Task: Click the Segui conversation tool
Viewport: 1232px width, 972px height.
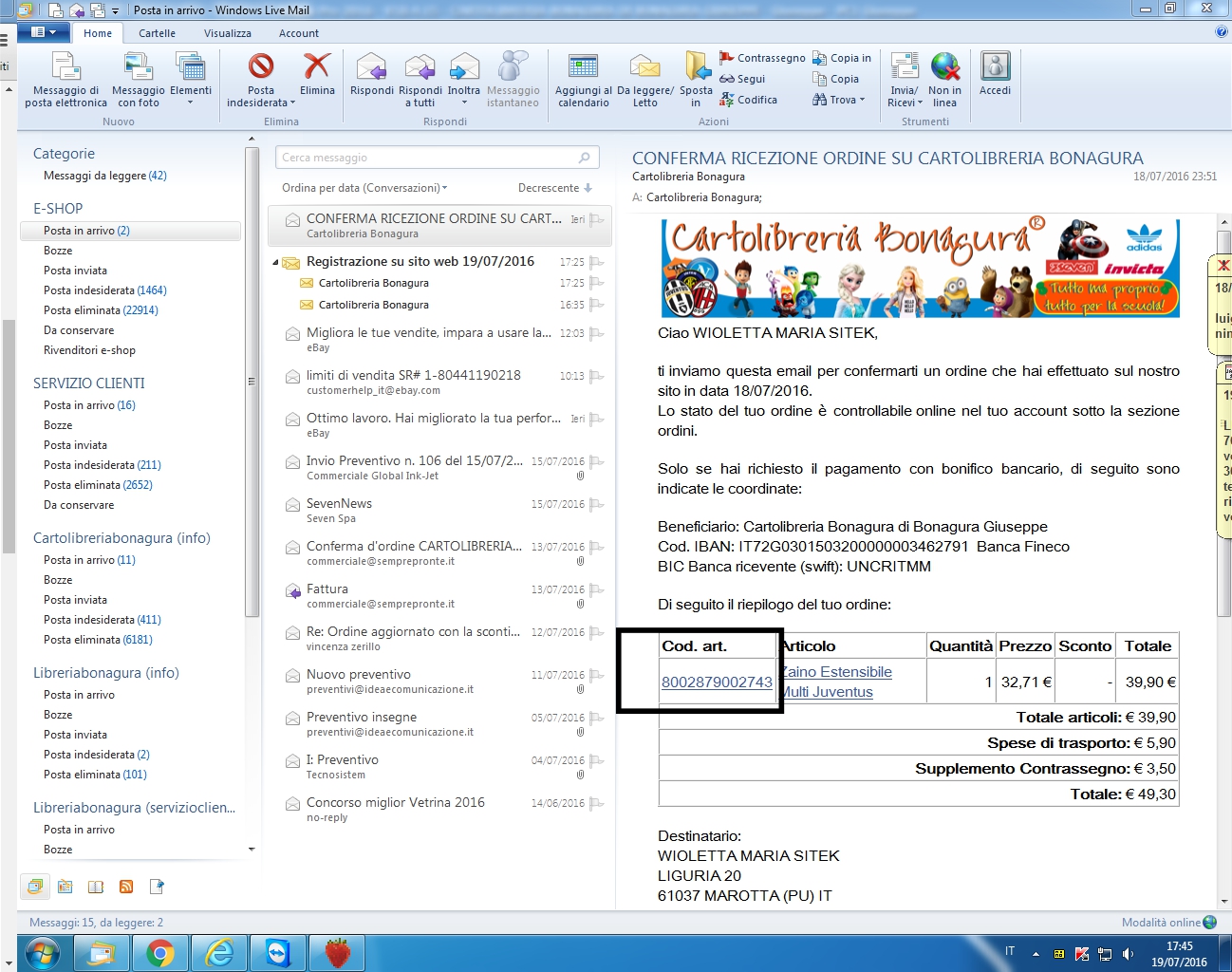Action: 742,79
